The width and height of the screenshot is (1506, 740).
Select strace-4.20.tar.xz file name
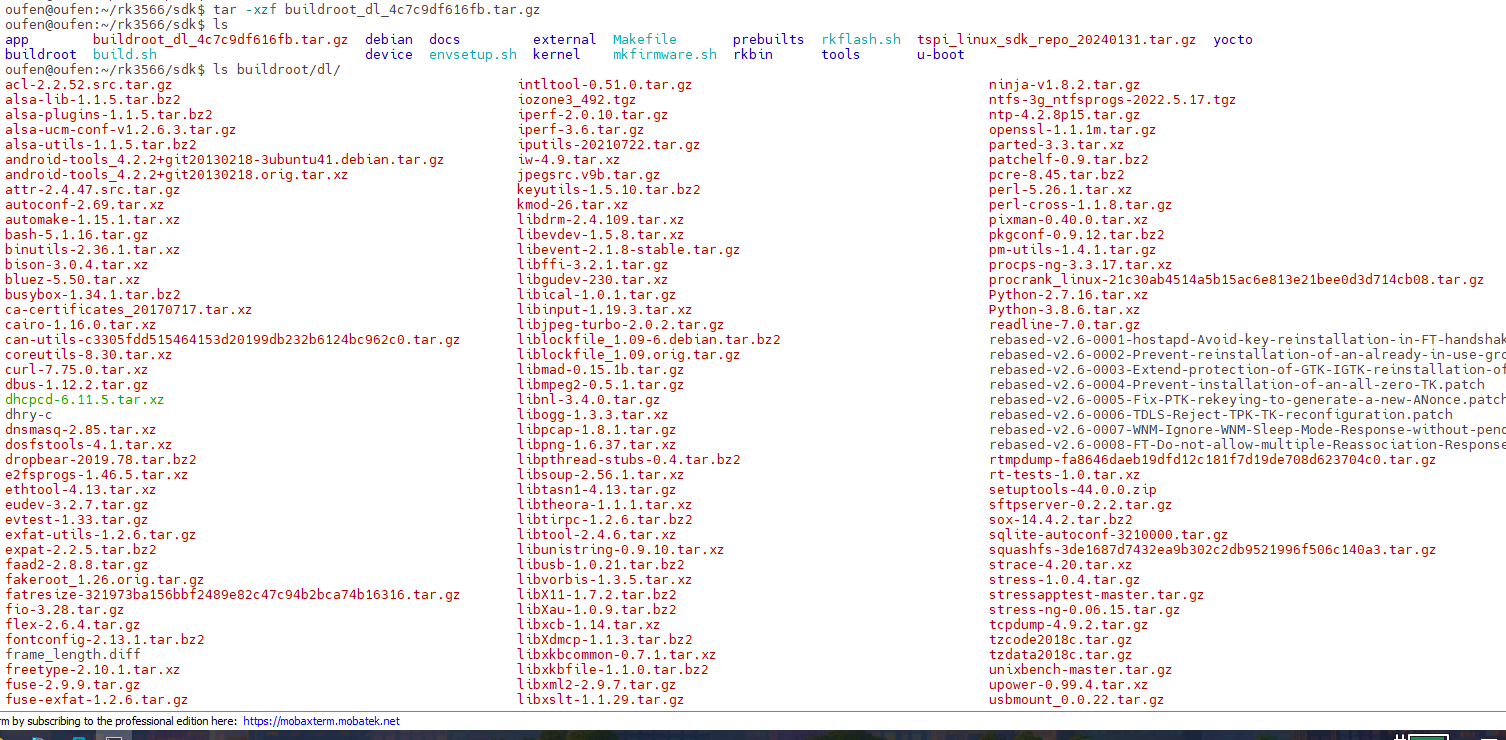pos(1061,565)
